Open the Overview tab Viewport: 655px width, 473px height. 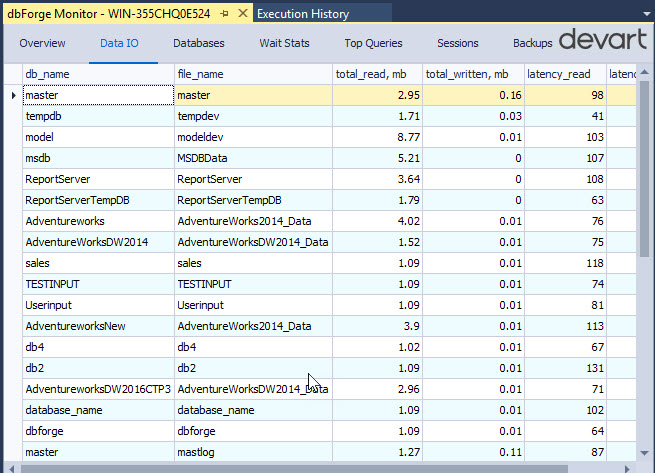coord(42,44)
